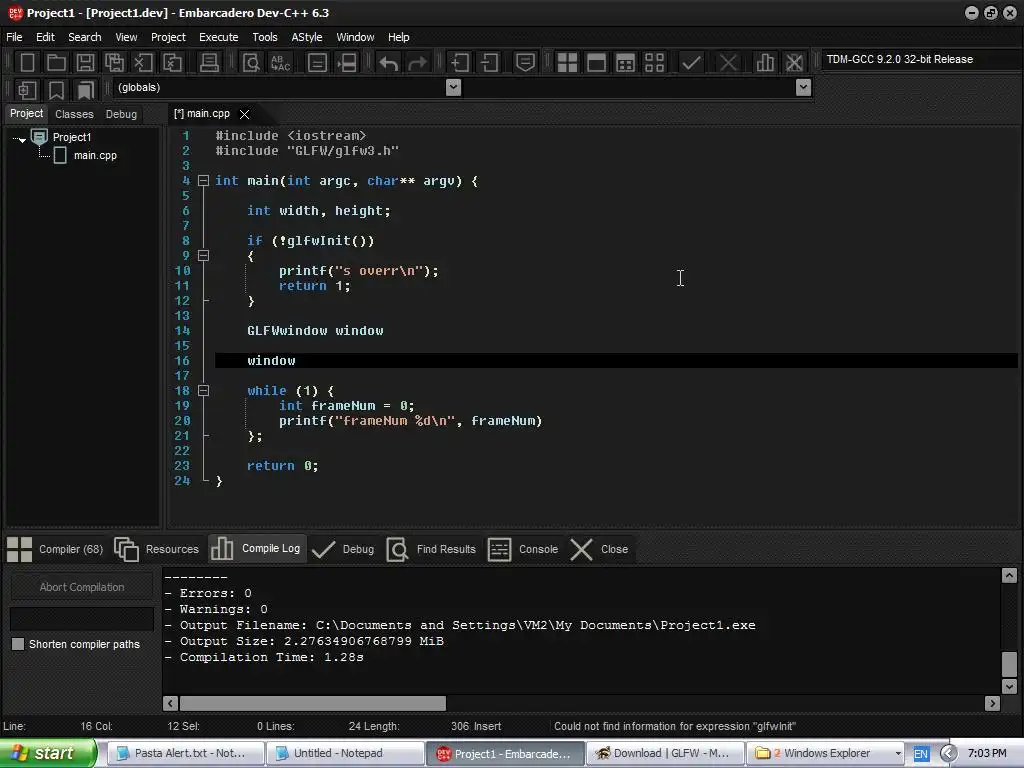Click the Run window icon
Screen dimensions: 1024x768
point(596,63)
